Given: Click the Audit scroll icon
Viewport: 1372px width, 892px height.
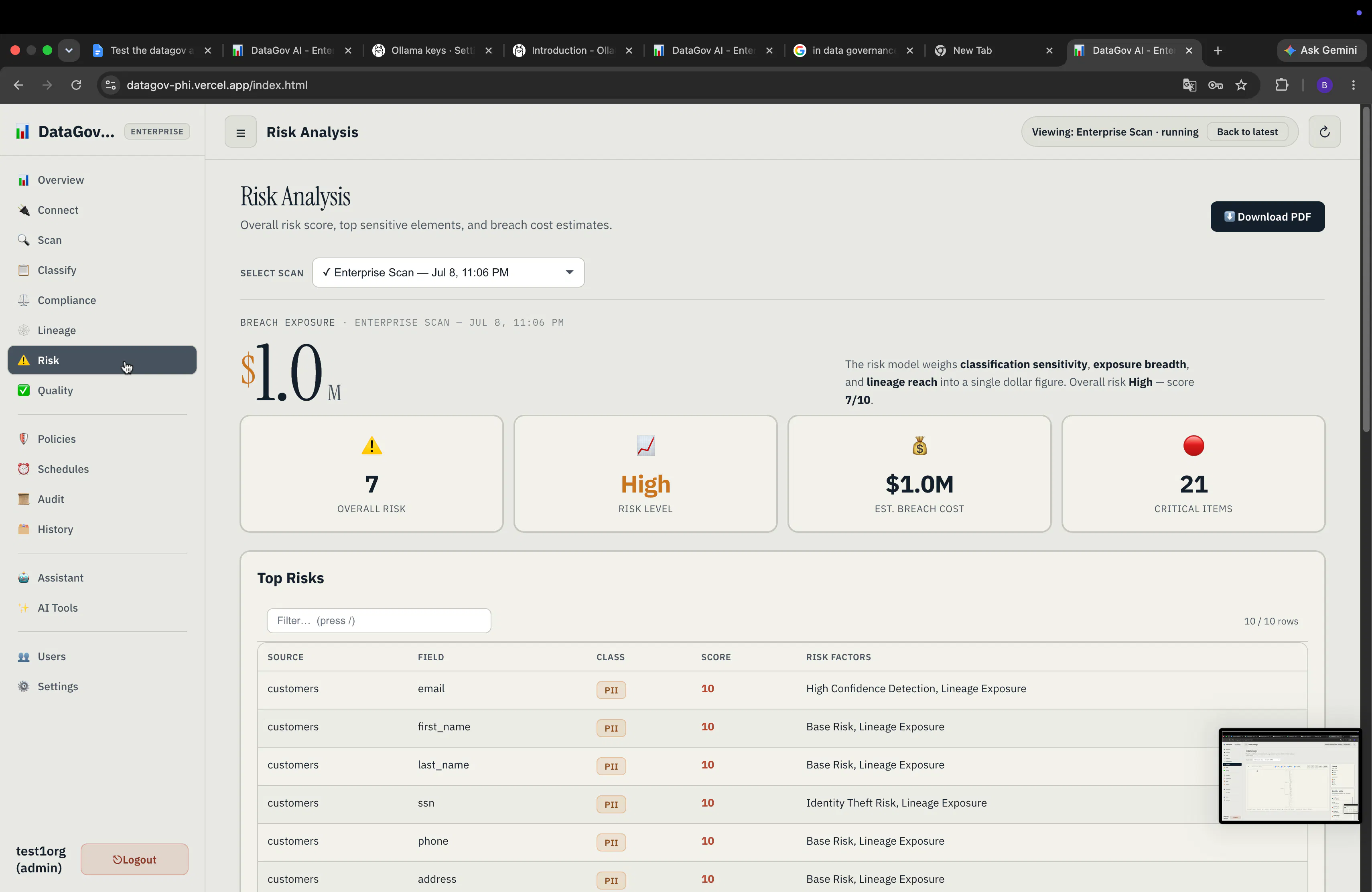Looking at the screenshot, I should point(24,499).
